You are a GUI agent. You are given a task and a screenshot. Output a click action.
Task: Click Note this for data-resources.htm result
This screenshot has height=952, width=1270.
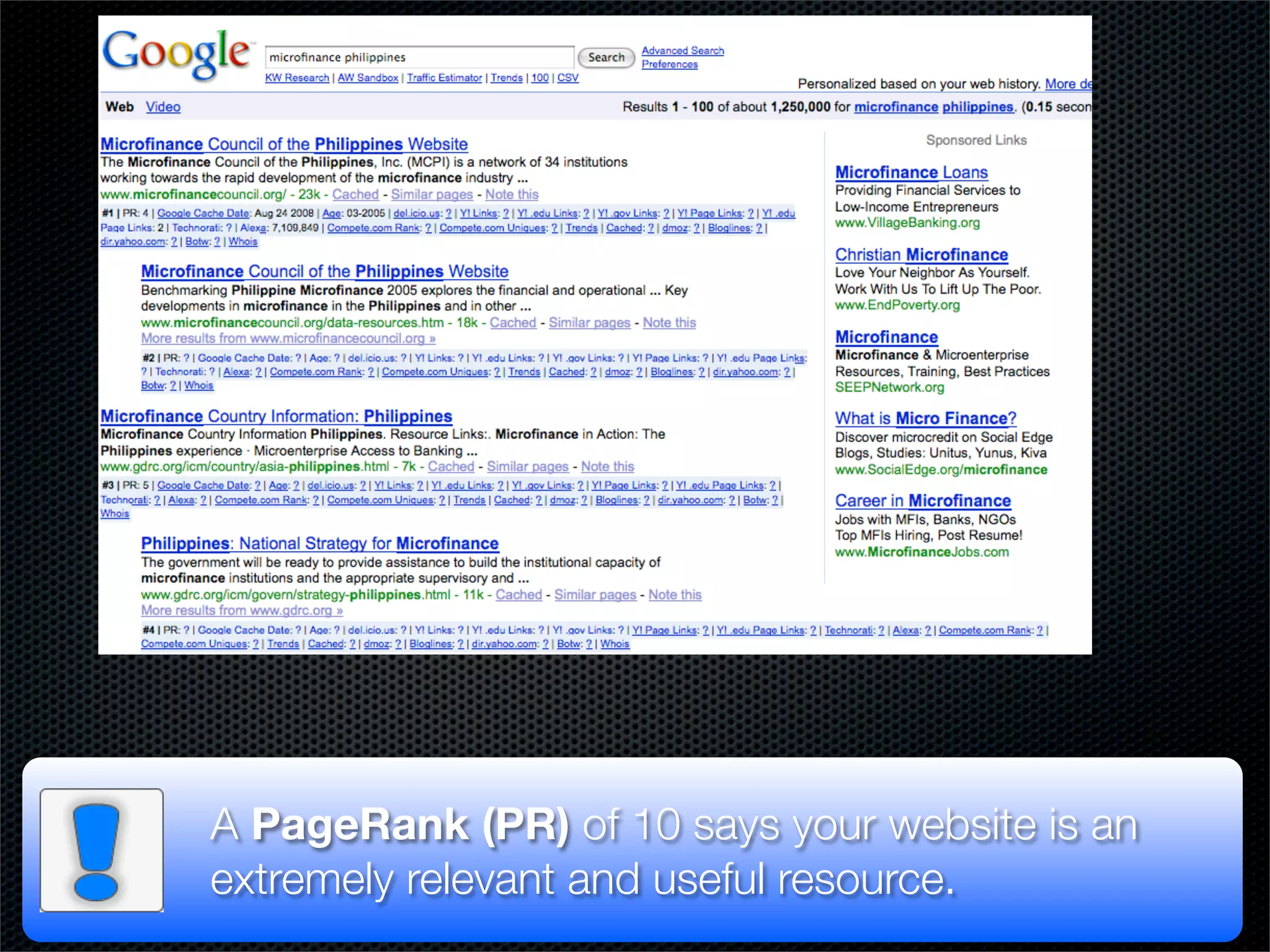pyautogui.click(x=669, y=323)
